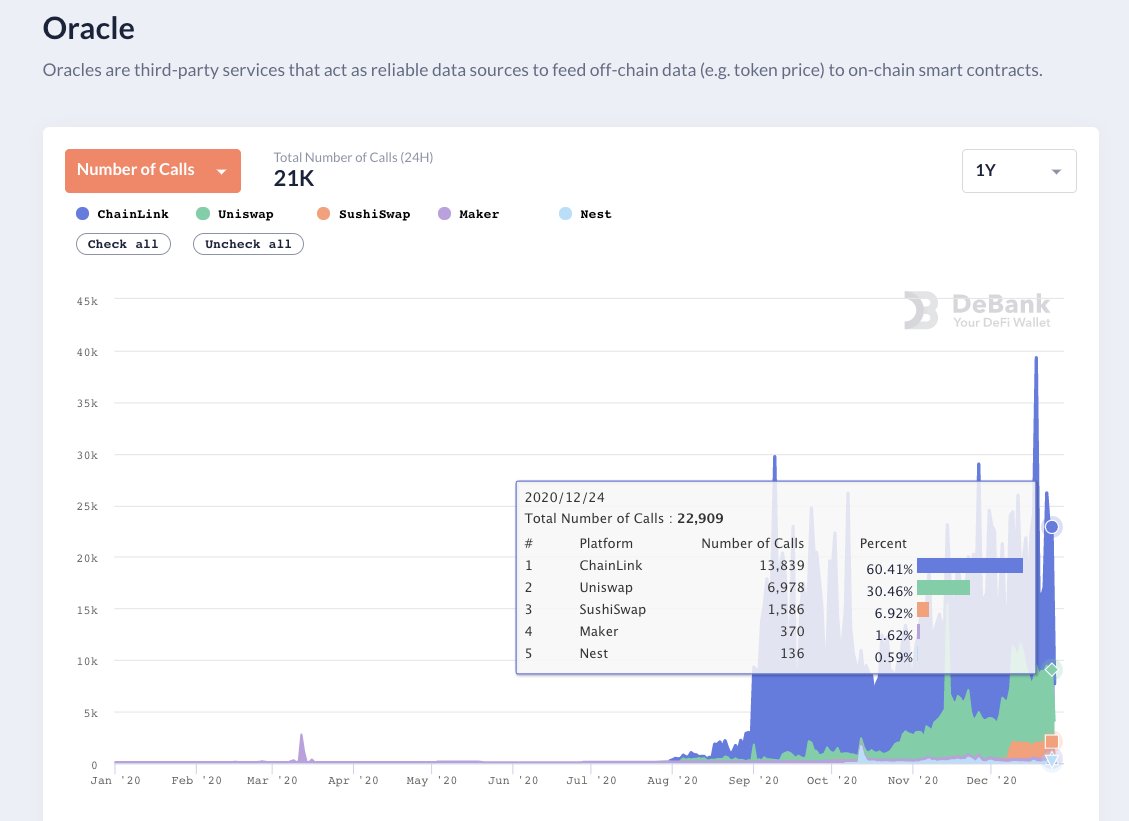
Task: Click Maker's 370 calls value
Action: [x=792, y=631]
